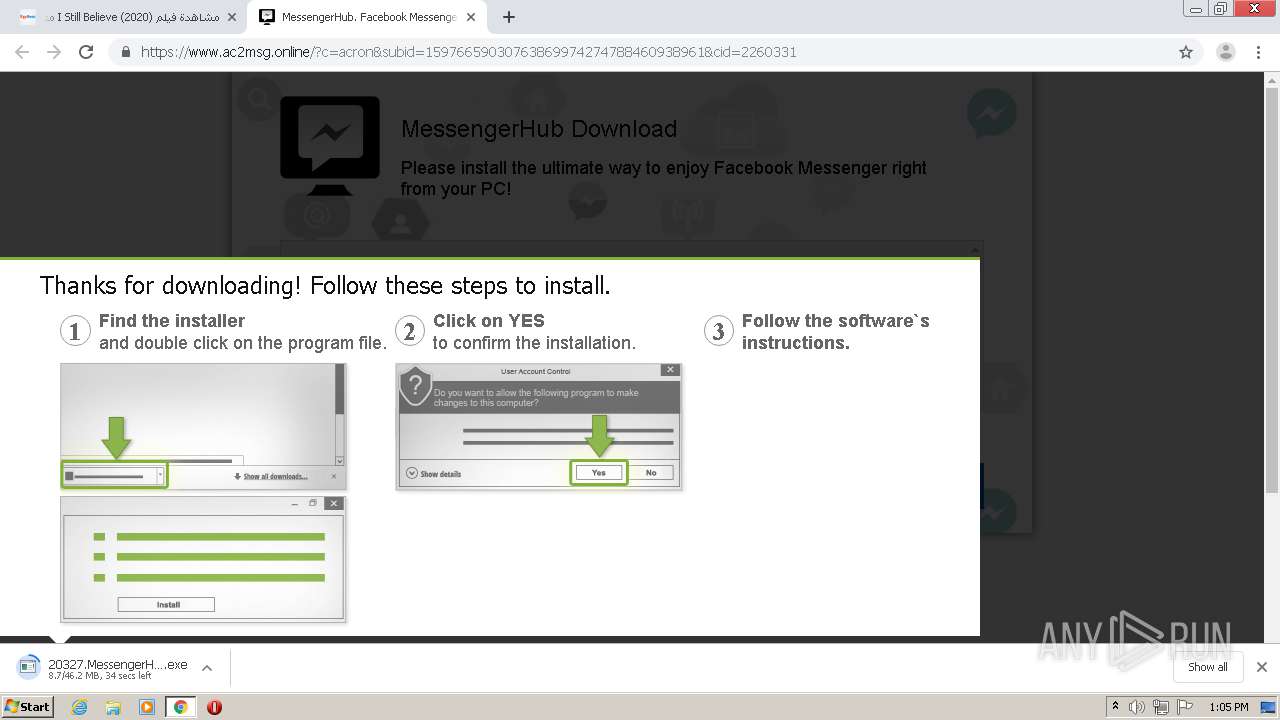Click the Find the installer step text
Viewport: 1280px width, 720px height.
click(x=242, y=332)
